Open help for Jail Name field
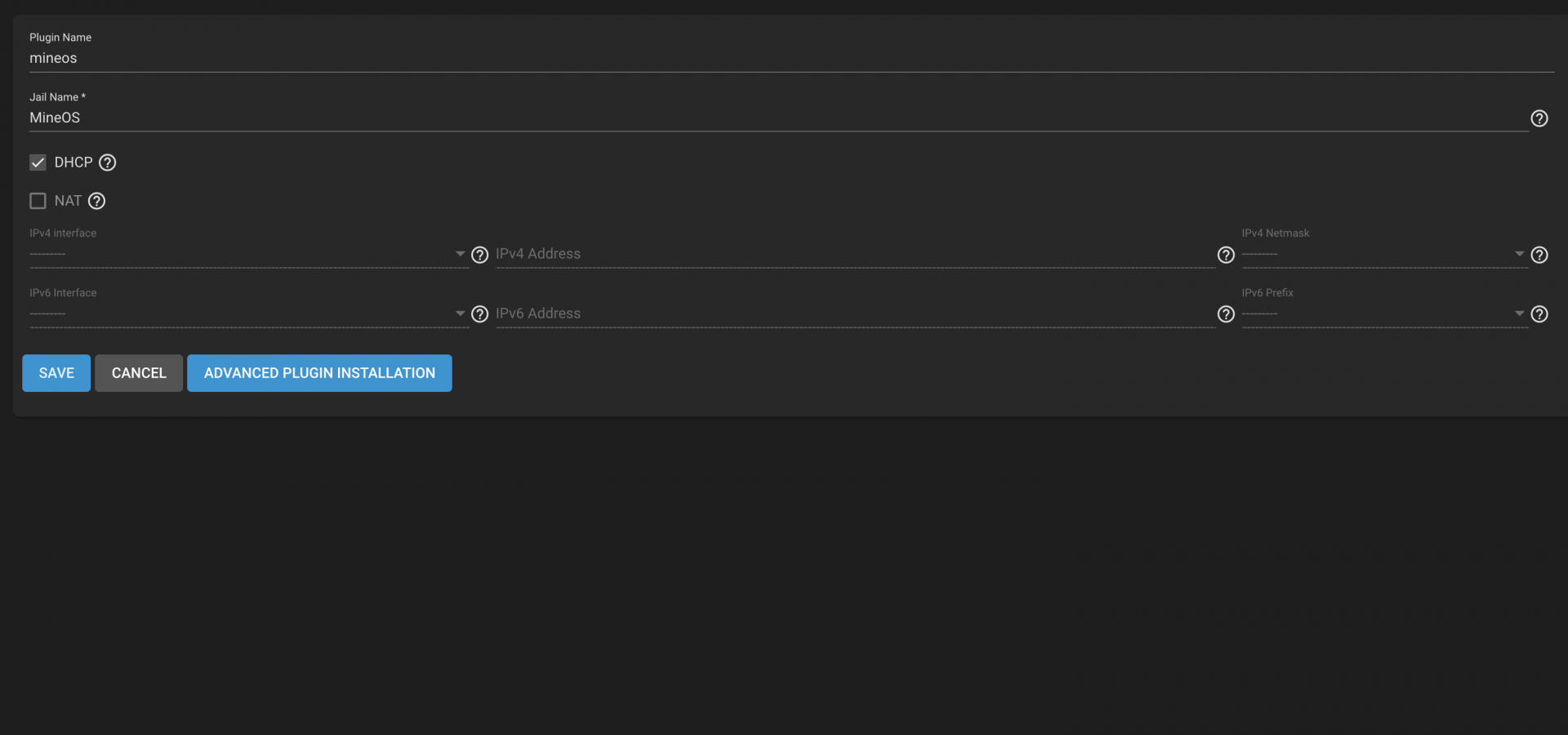1568x735 pixels. pos(1539,118)
